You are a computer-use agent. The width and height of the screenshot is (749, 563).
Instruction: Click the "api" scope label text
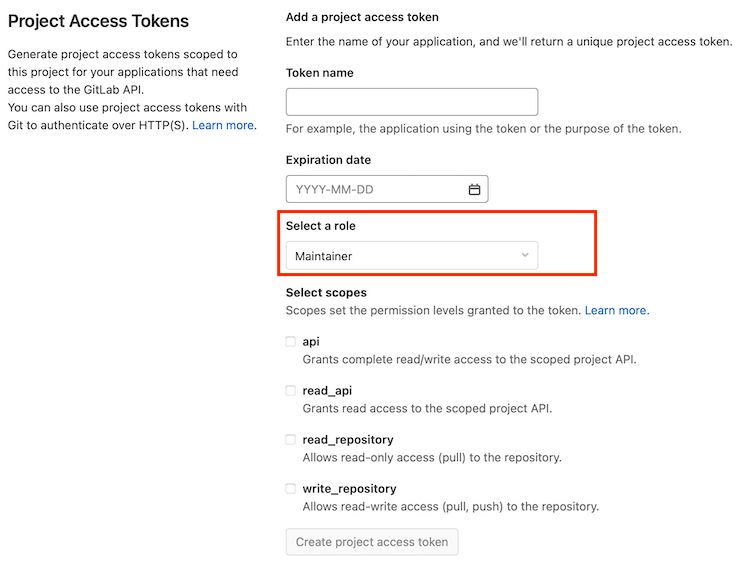point(311,342)
